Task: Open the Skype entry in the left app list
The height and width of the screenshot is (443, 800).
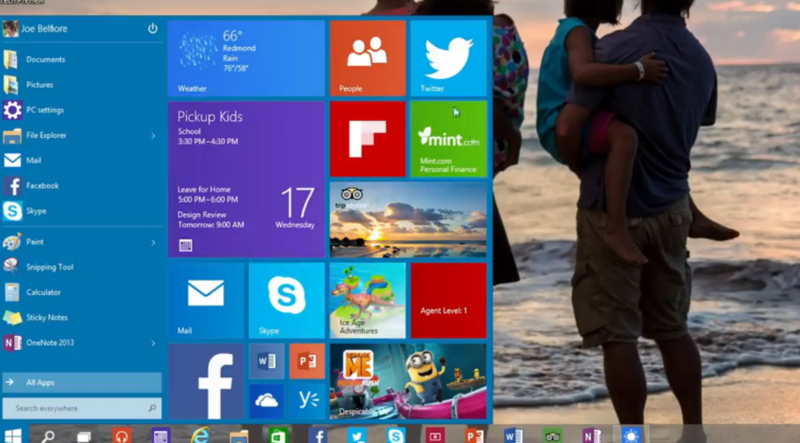Action: 82,211
